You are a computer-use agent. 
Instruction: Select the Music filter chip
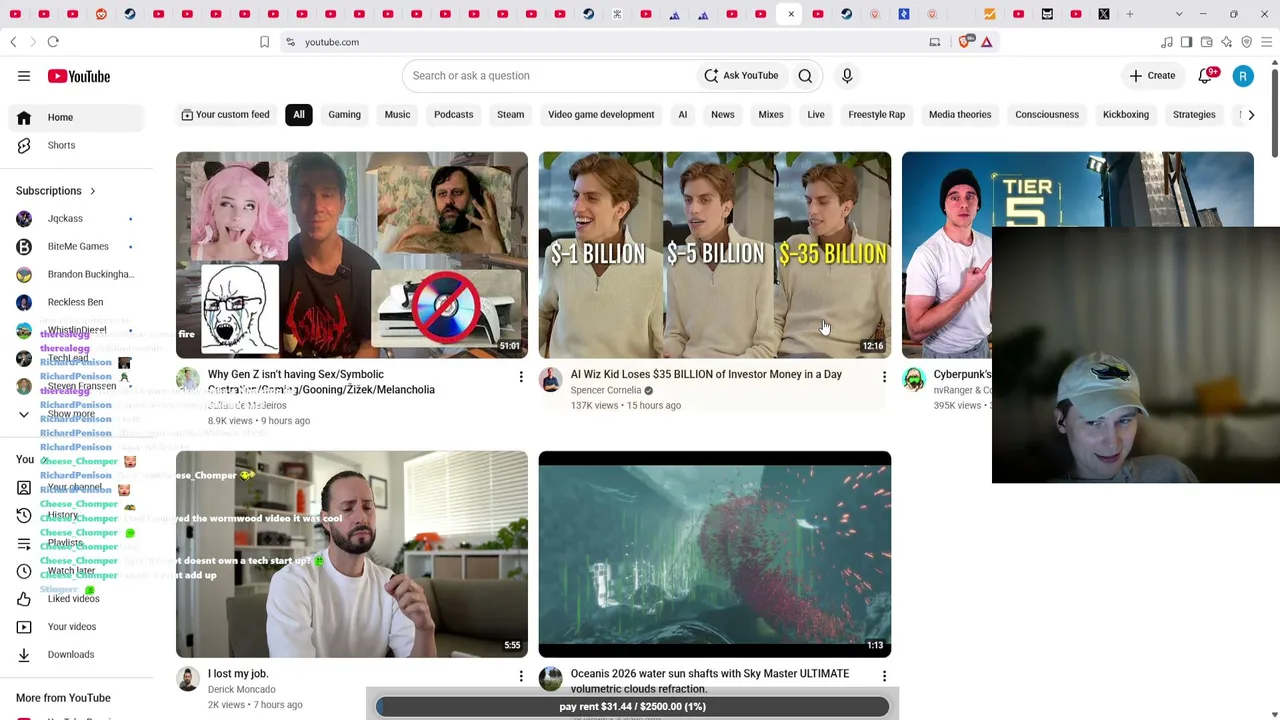coord(397,115)
